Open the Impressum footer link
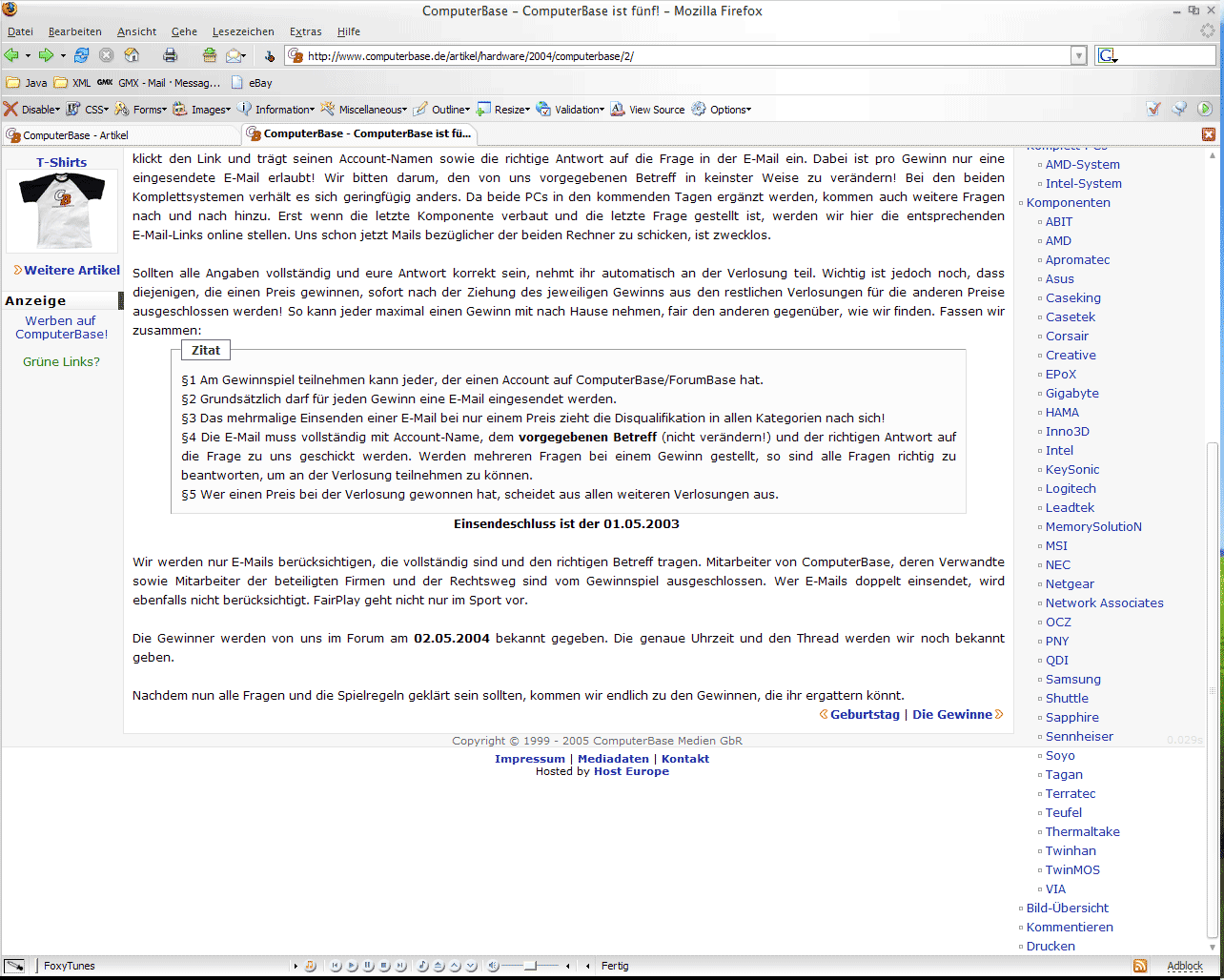Image resolution: width=1224 pixels, height=980 pixels. point(530,759)
